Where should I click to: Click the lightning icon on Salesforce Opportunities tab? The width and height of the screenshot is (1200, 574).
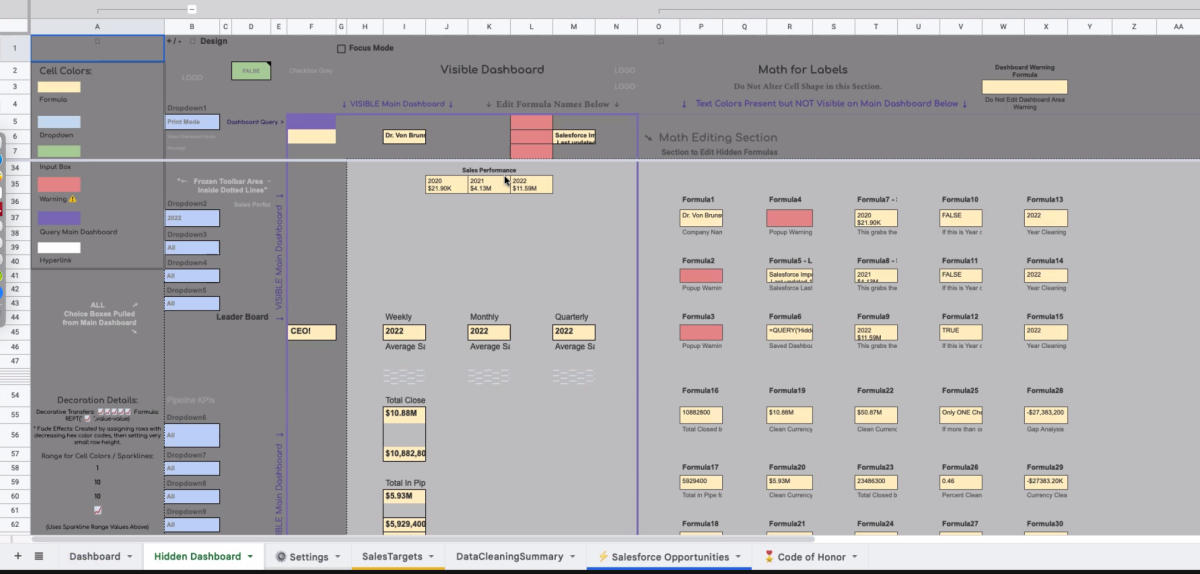[x=603, y=556]
